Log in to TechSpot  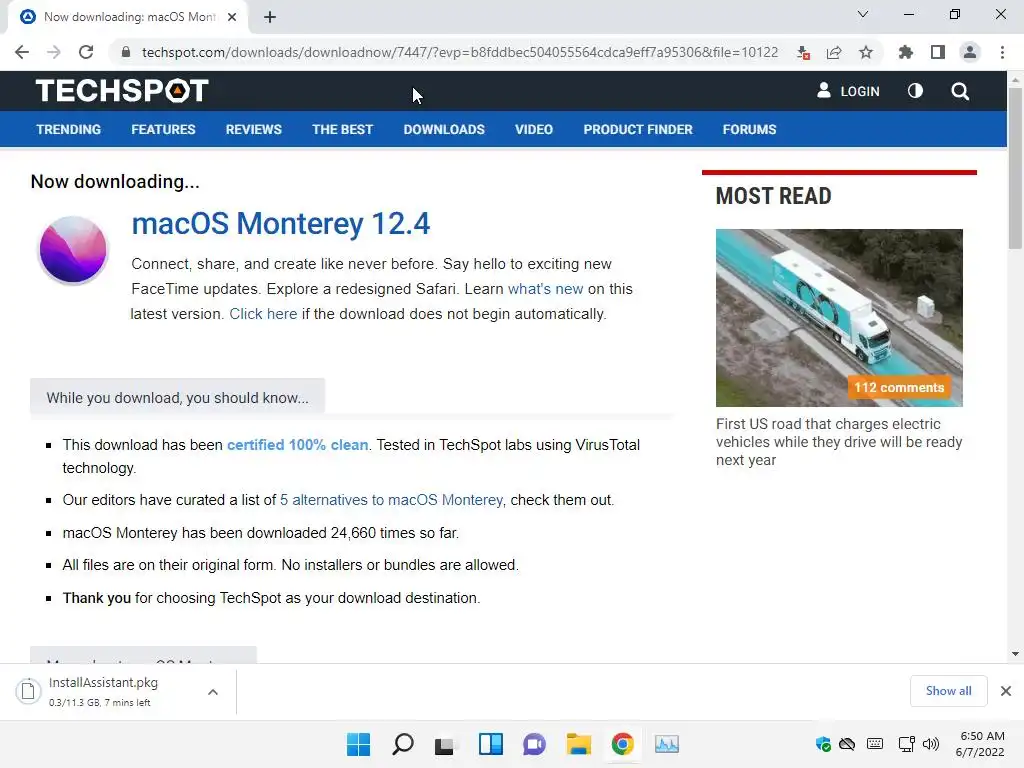pyautogui.click(x=848, y=91)
